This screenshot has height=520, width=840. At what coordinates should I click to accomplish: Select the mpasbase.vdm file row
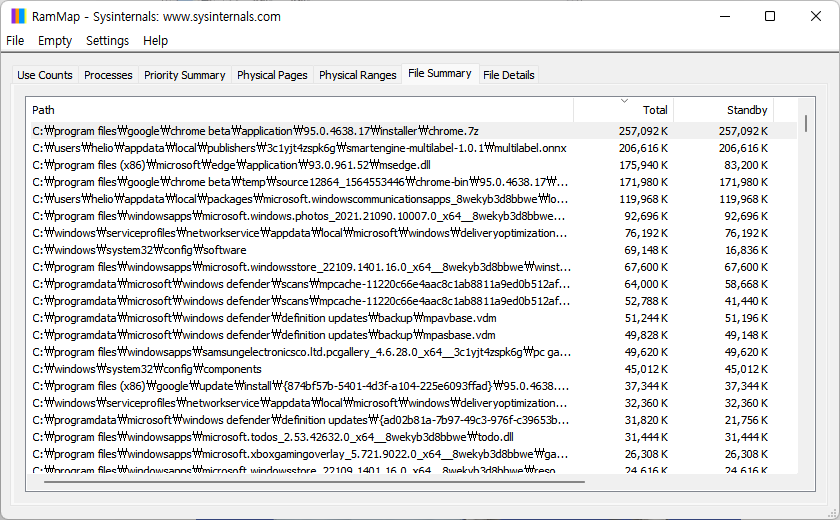[414, 335]
